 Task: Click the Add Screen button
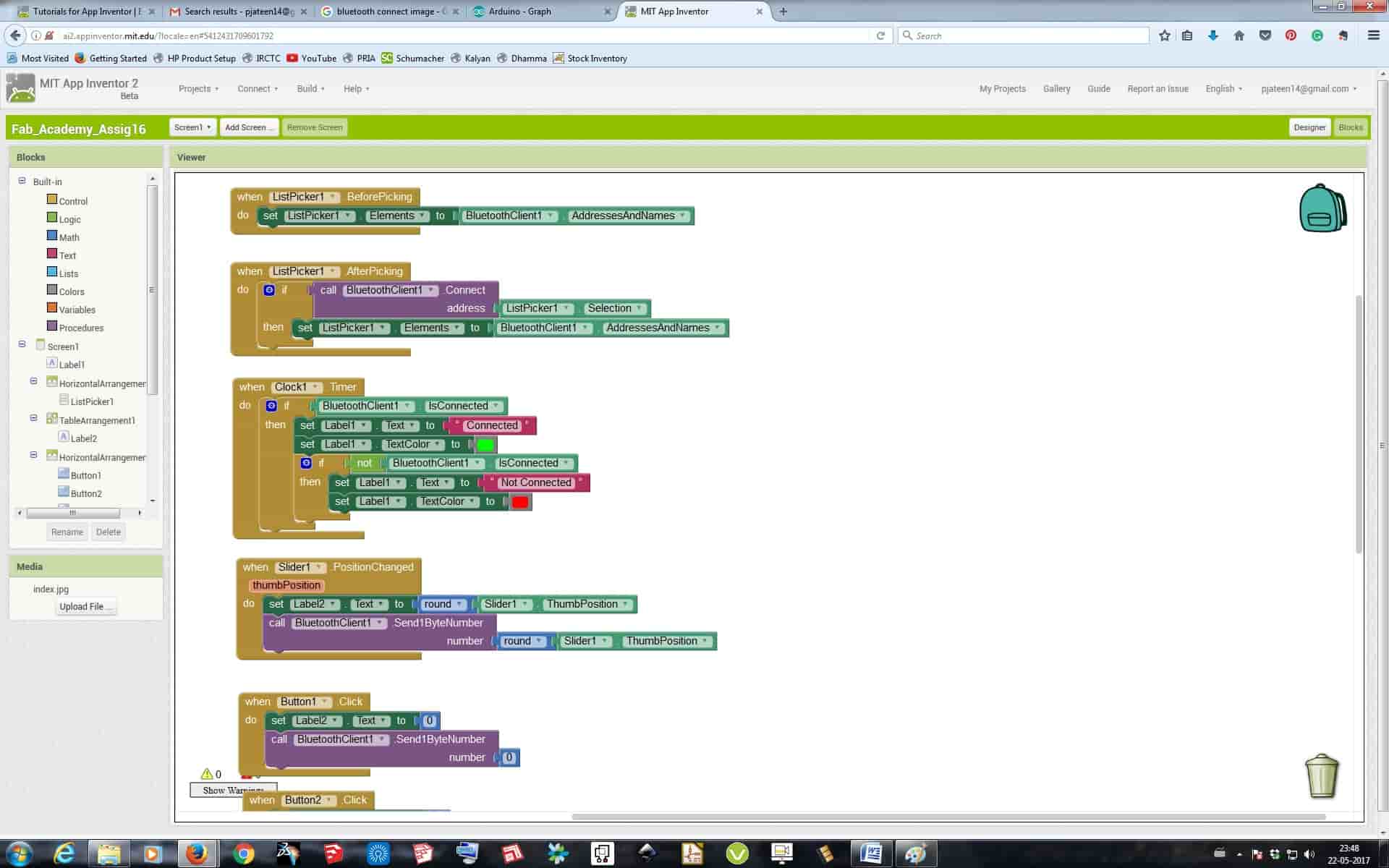pos(249,127)
